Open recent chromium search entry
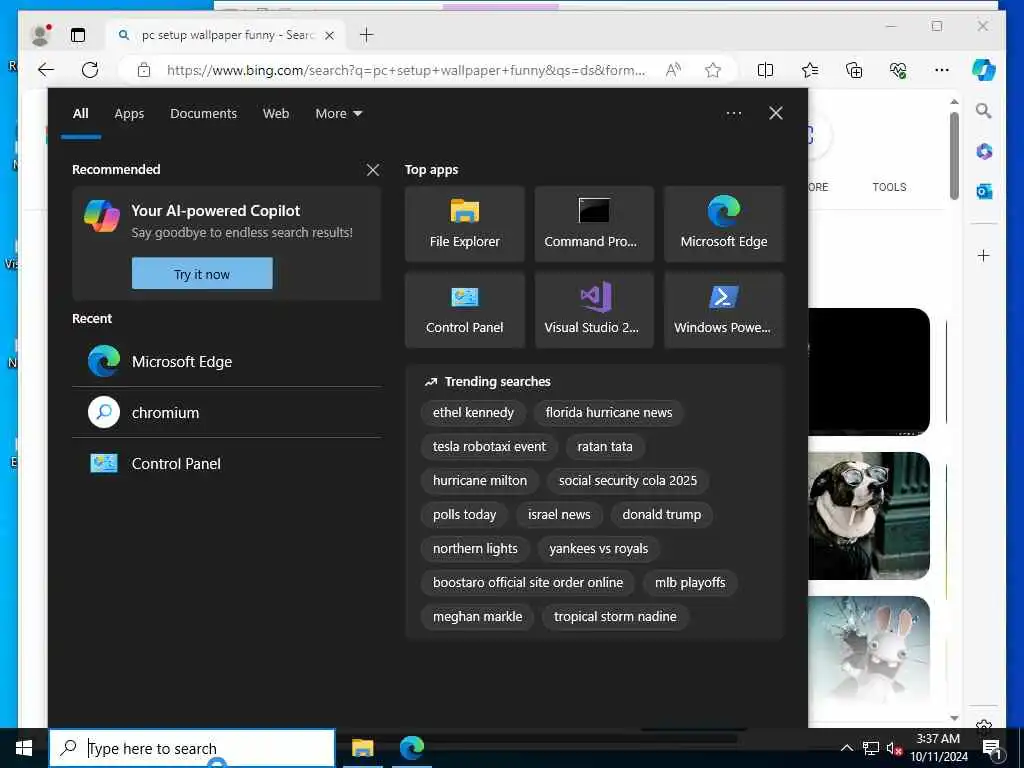This screenshot has height=768, width=1024. pyautogui.click(x=227, y=413)
